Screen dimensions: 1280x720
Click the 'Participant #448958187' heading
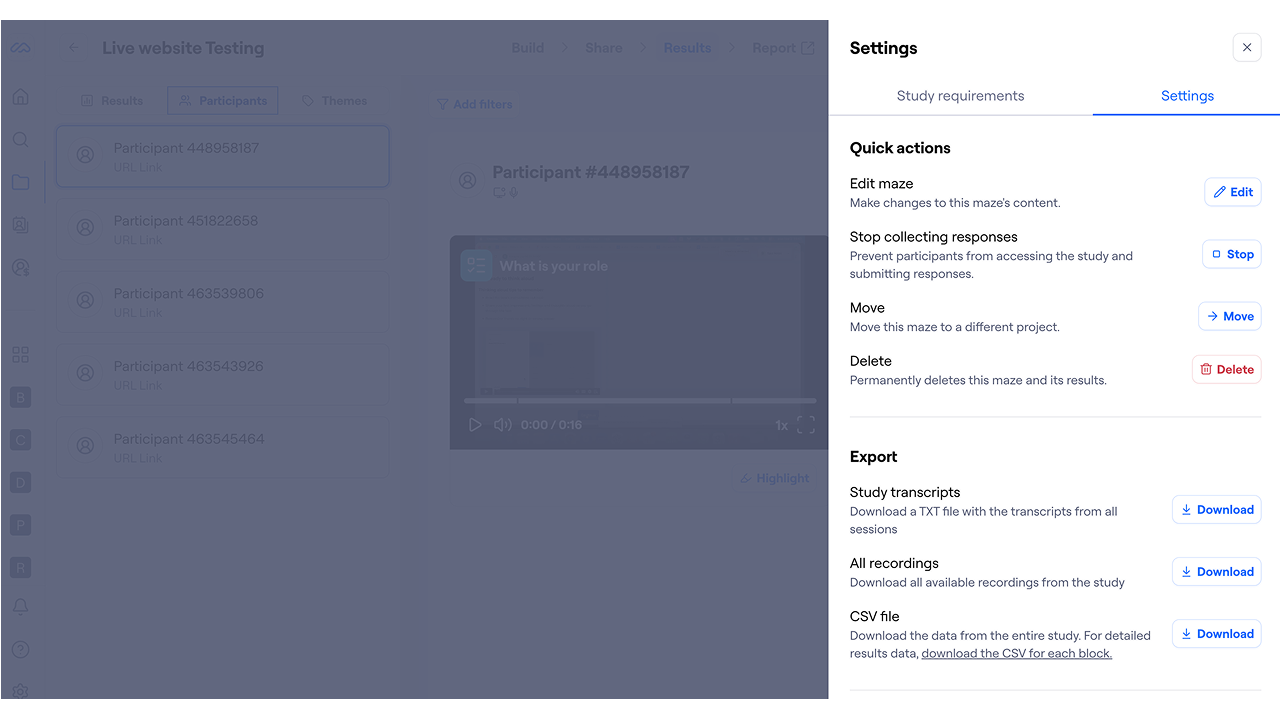[x=591, y=172]
